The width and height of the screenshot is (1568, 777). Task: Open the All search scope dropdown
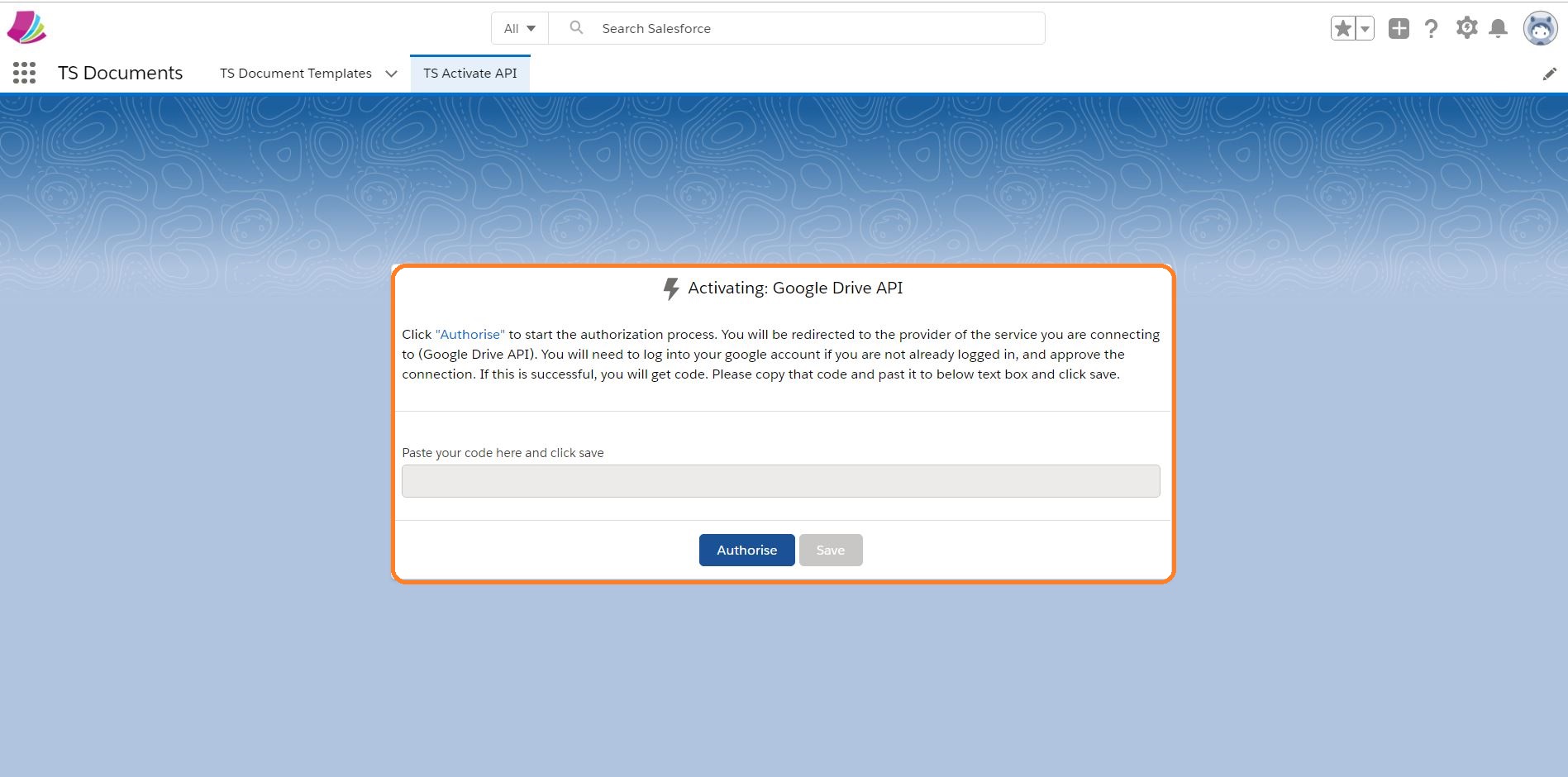click(x=518, y=27)
